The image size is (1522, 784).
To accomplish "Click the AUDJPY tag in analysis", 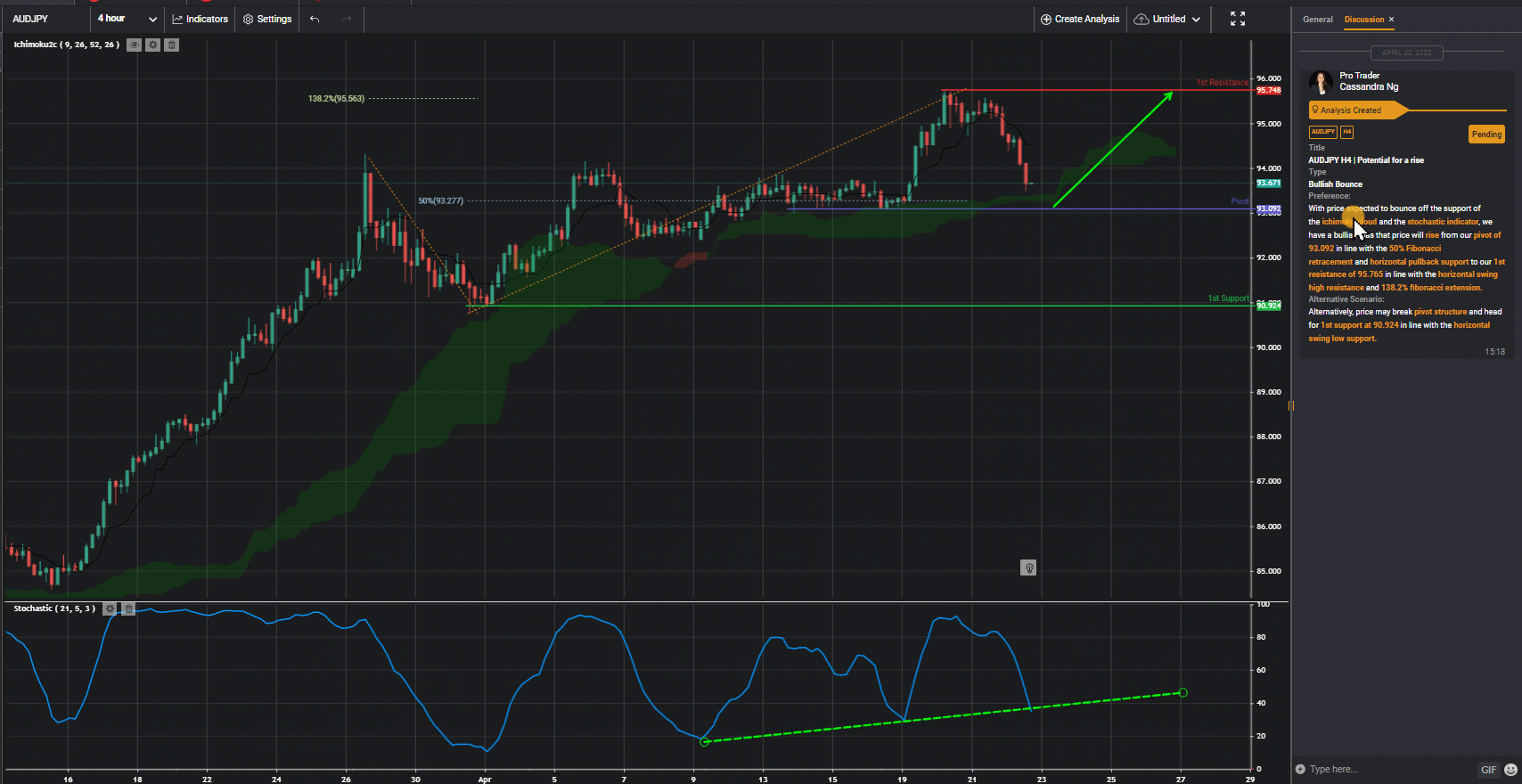I will pyautogui.click(x=1323, y=132).
